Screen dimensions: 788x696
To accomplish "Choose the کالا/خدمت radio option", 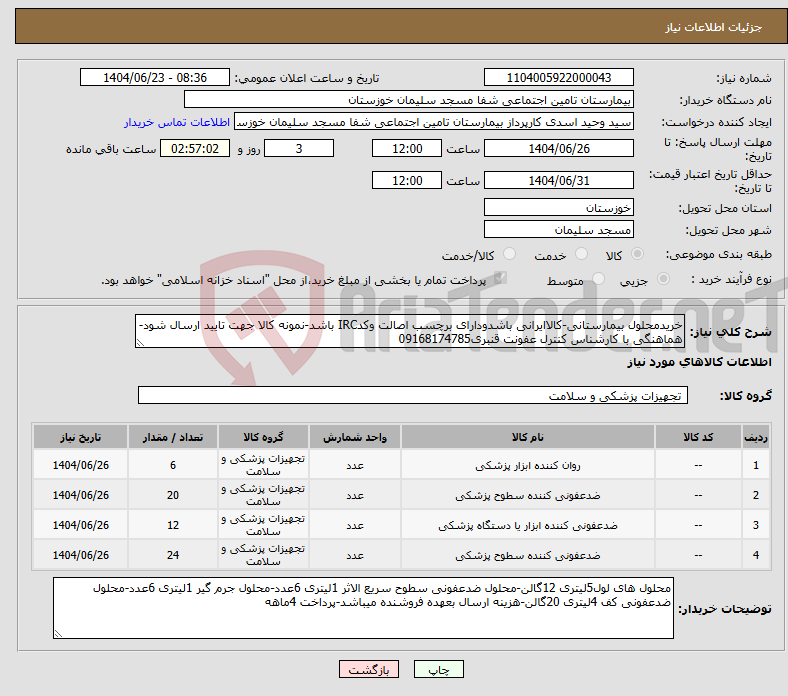I will (x=509, y=256).
